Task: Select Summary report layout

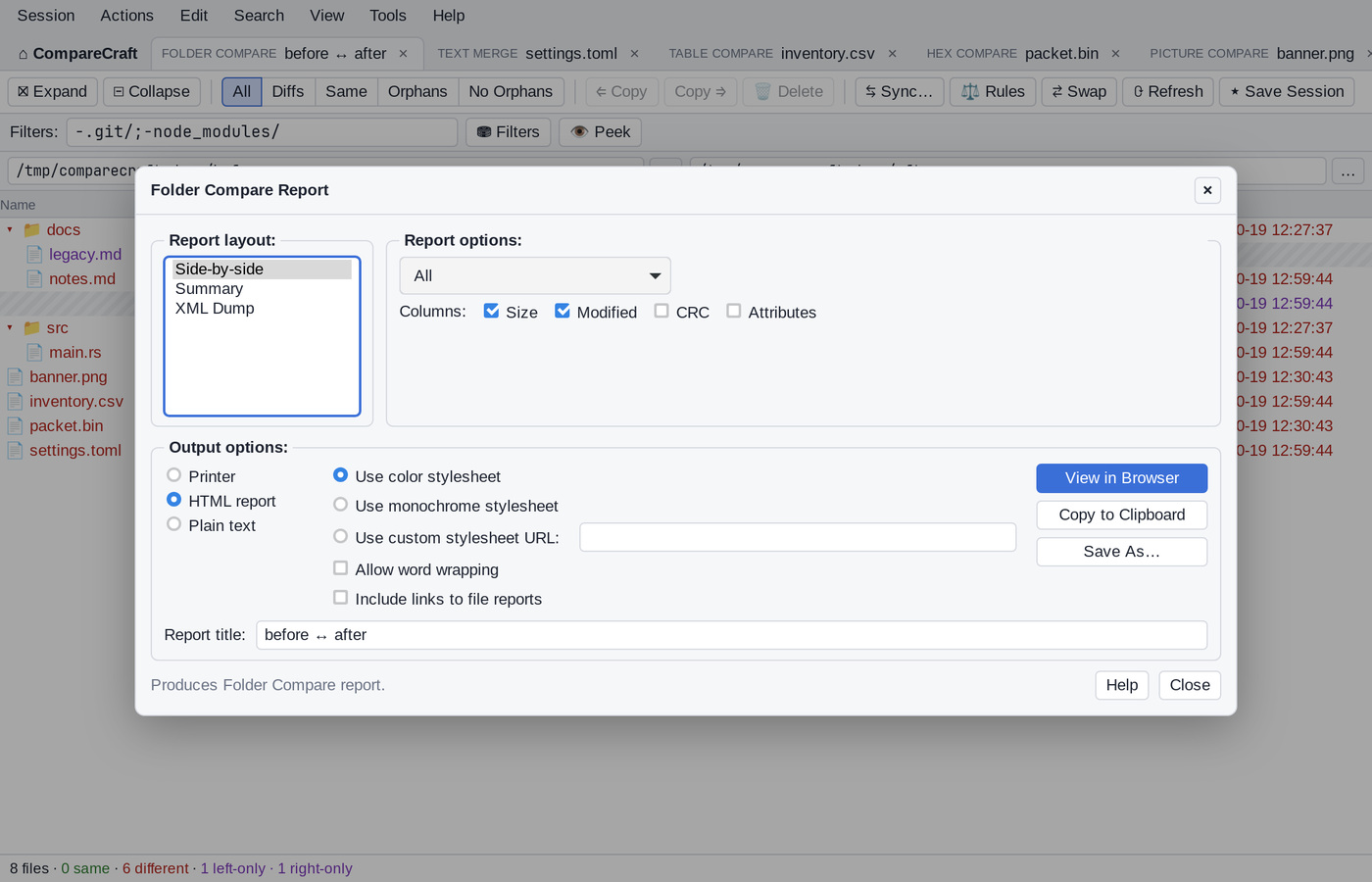Action: [262, 289]
